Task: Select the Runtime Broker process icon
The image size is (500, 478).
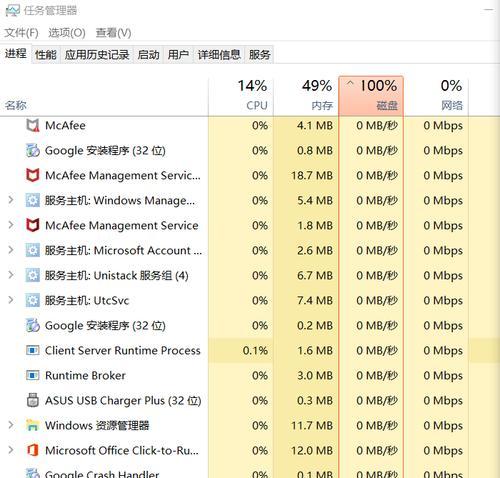Action: 33,375
